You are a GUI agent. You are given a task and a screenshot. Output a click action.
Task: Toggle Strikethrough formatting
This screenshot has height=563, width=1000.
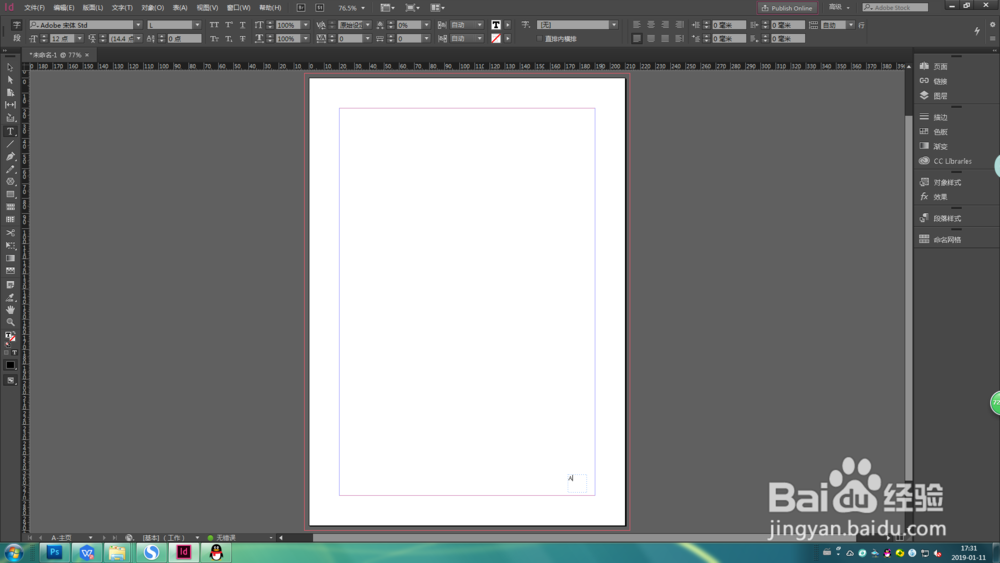[x=242, y=39]
